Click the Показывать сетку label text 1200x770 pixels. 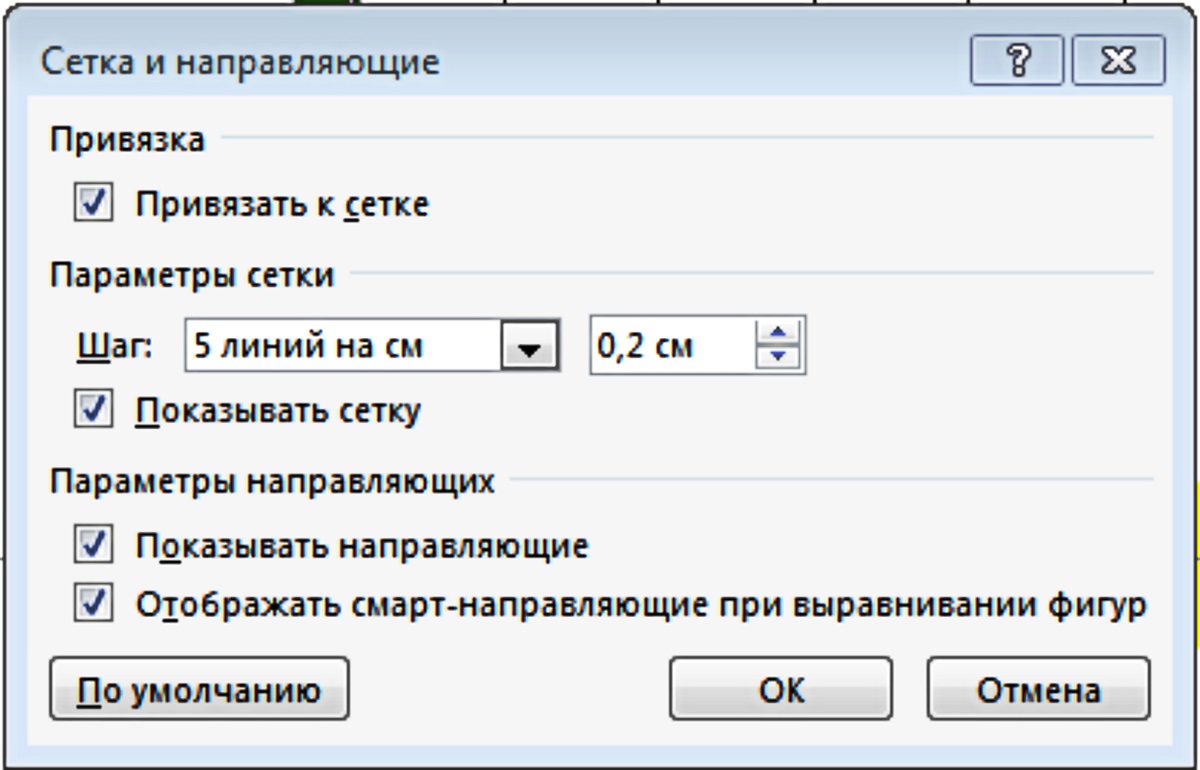point(278,411)
